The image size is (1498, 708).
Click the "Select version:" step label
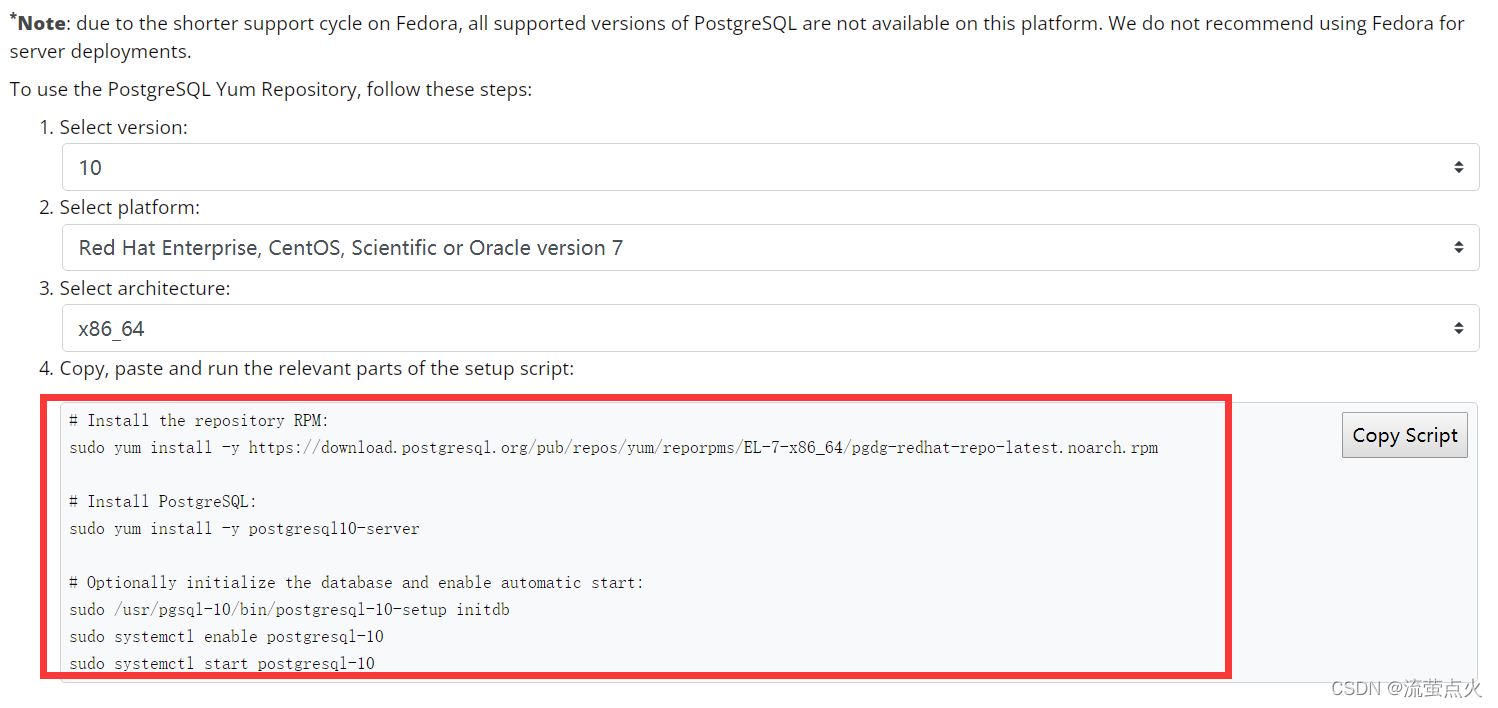click(x=123, y=127)
